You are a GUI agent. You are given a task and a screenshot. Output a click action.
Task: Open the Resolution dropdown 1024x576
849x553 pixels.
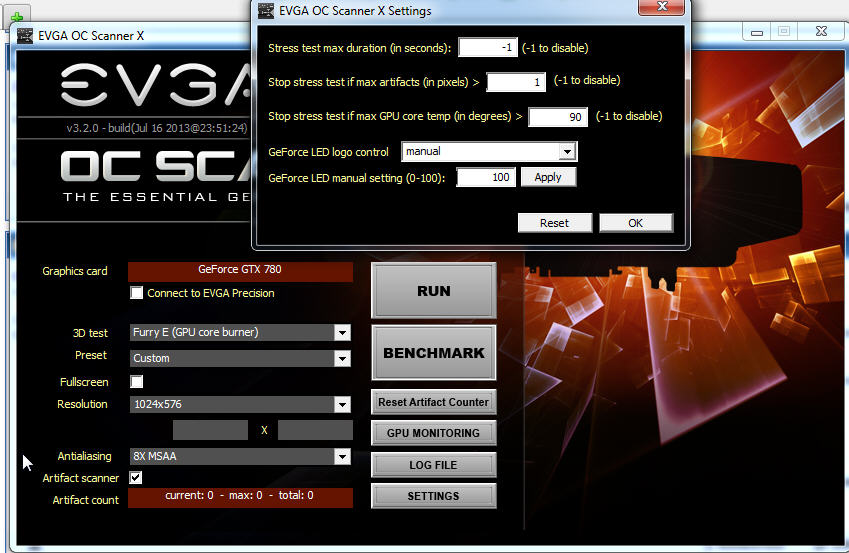coord(342,404)
